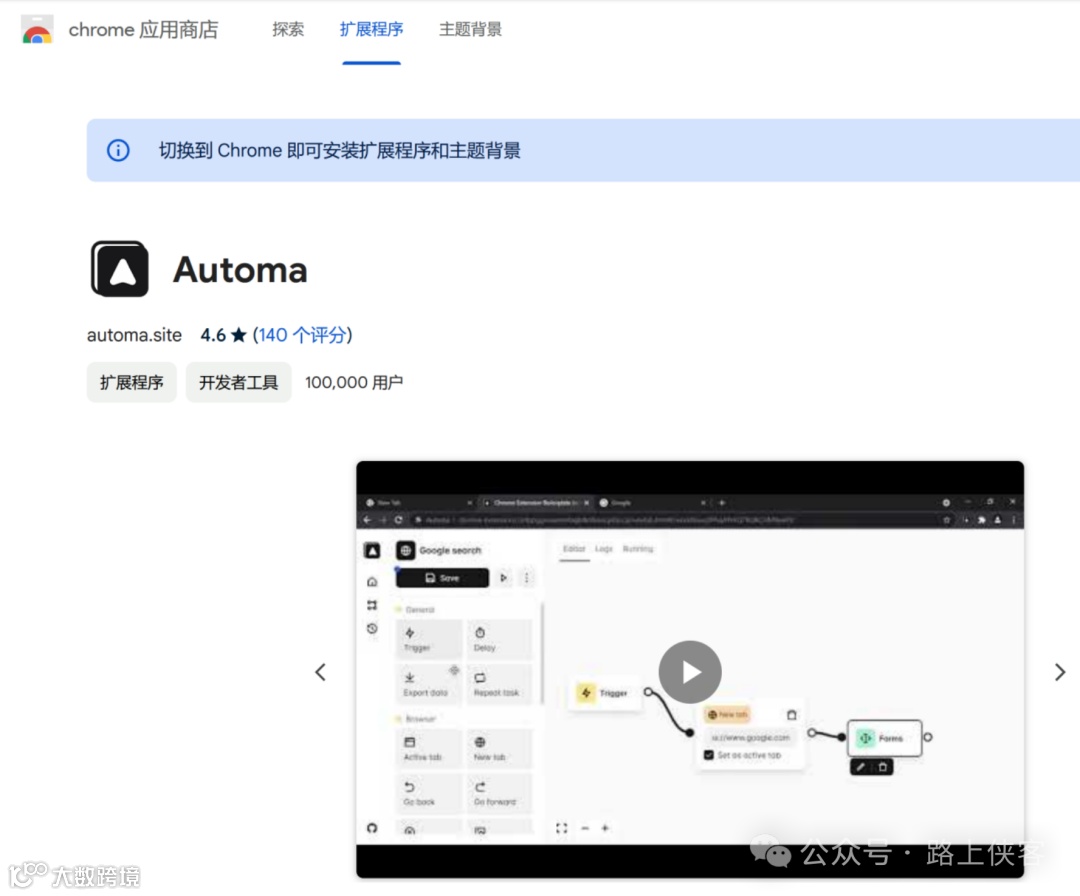This screenshot has width=1080, height=896.
Task: Switch to the 扩展程序 tab
Action: tap(371, 30)
